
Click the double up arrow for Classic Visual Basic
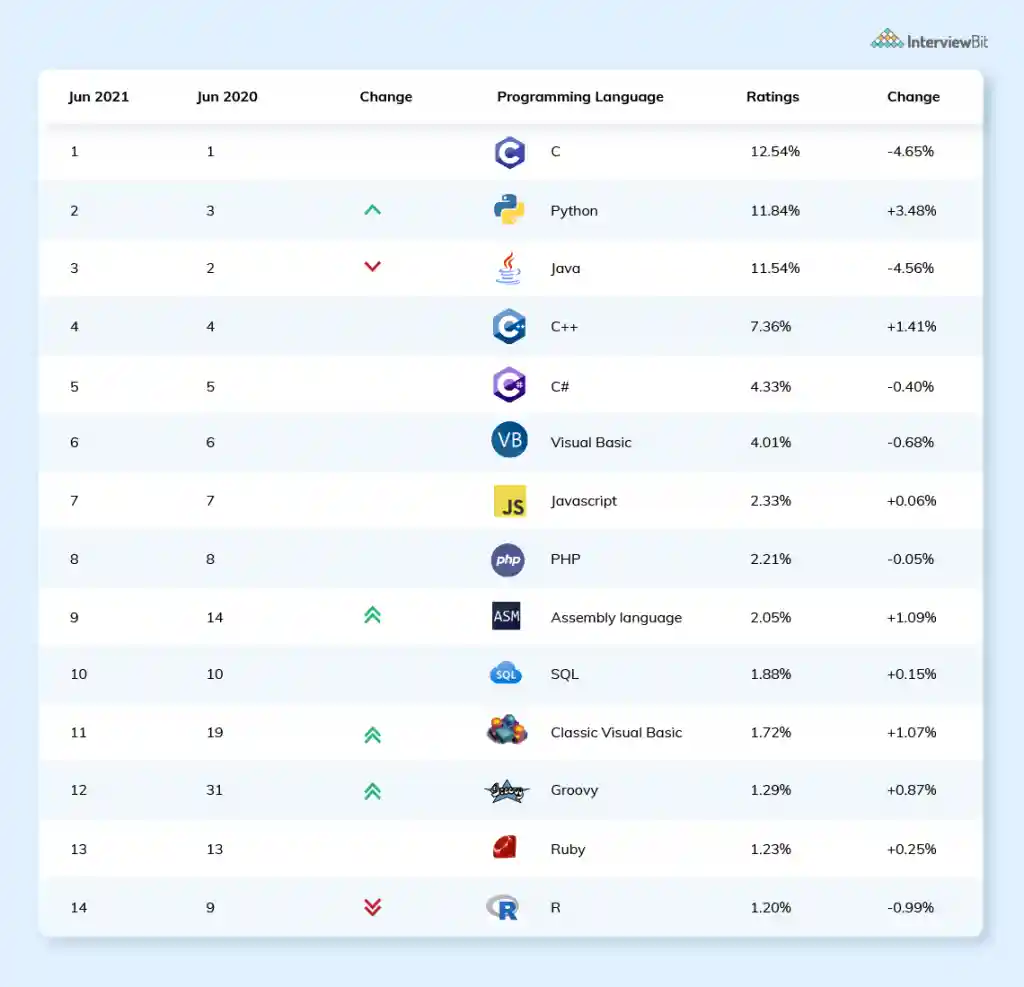(372, 735)
